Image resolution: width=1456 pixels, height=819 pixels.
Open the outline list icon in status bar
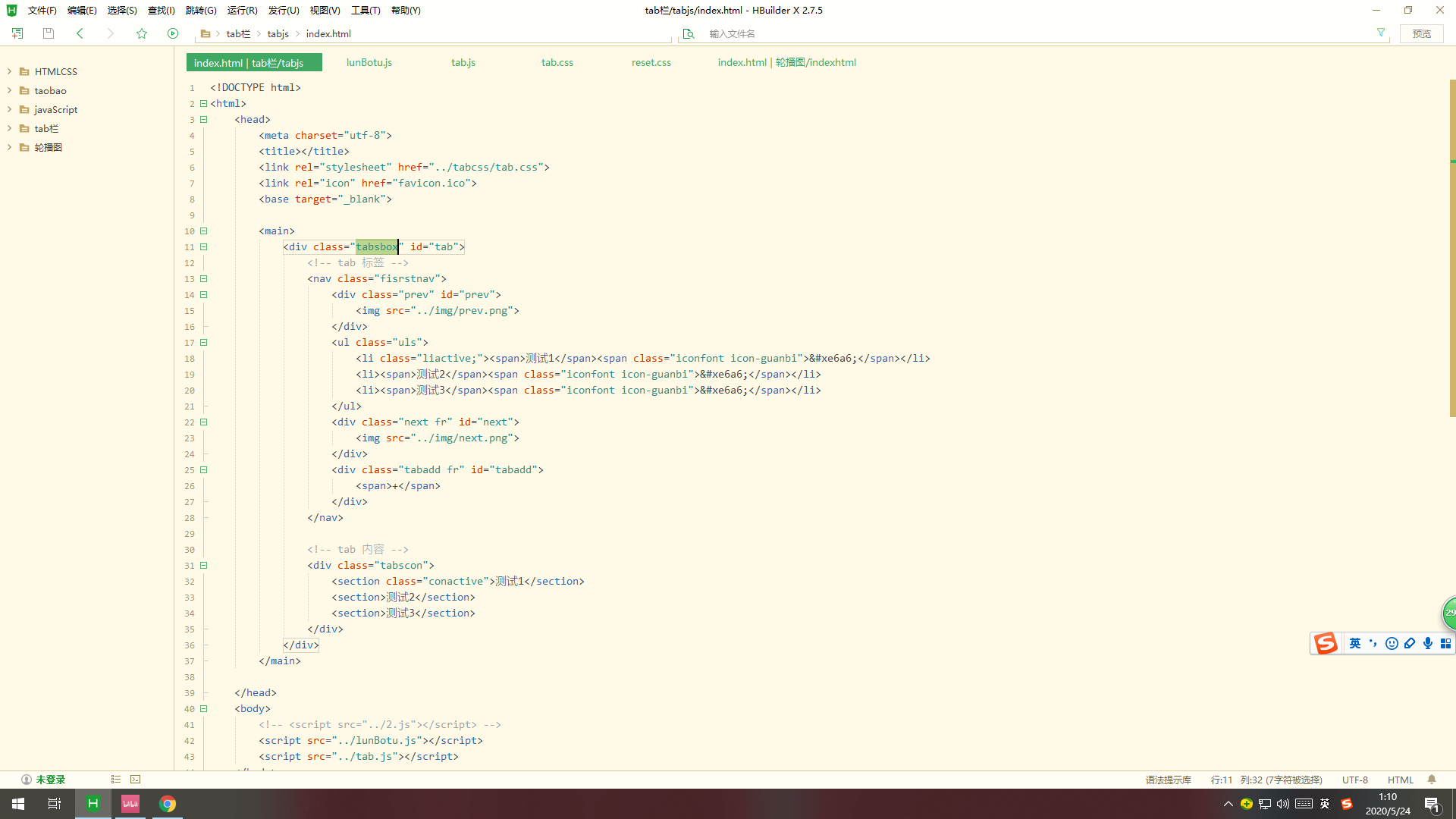(x=116, y=780)
